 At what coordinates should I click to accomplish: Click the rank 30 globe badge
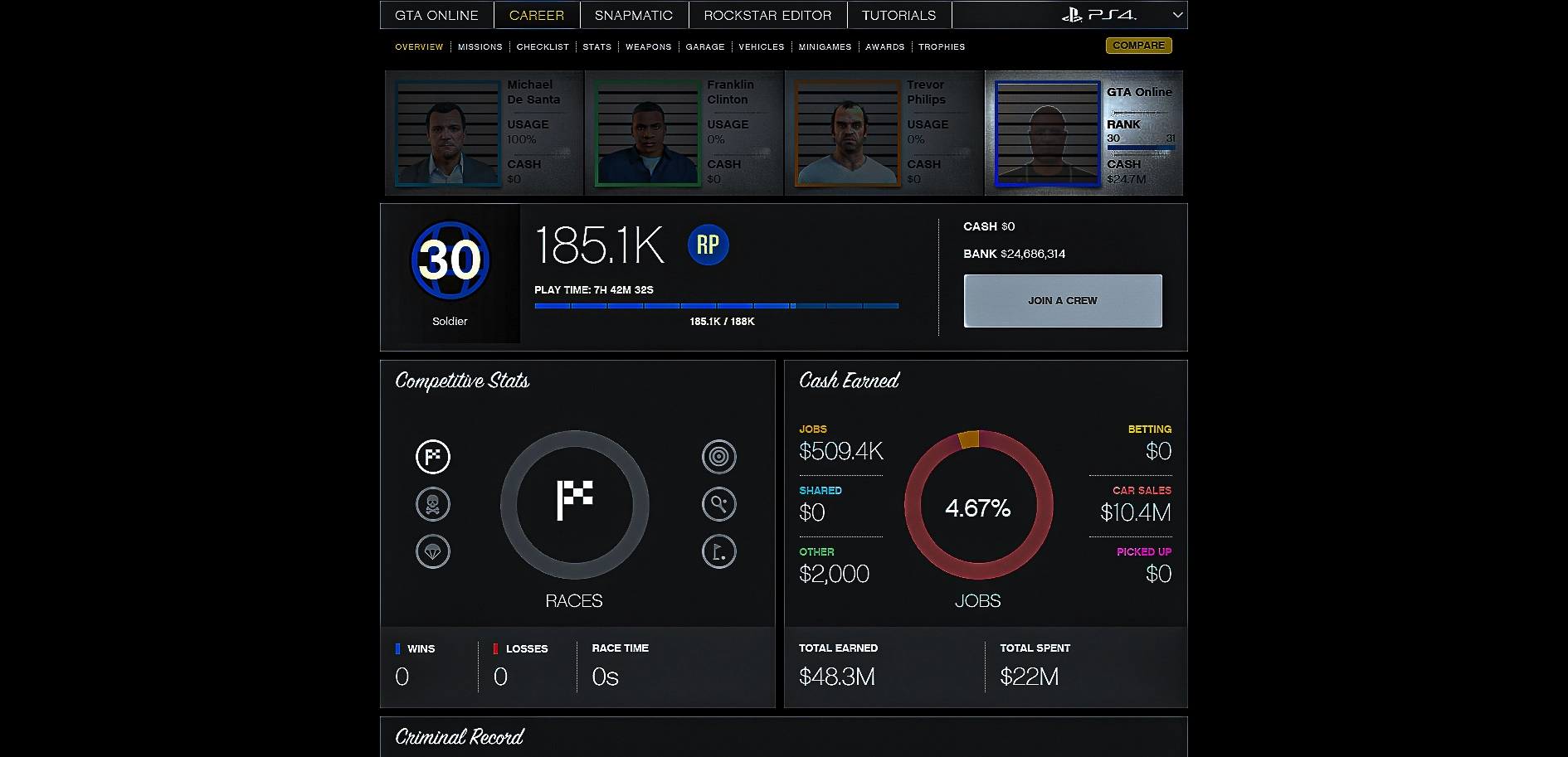[450, 260]
